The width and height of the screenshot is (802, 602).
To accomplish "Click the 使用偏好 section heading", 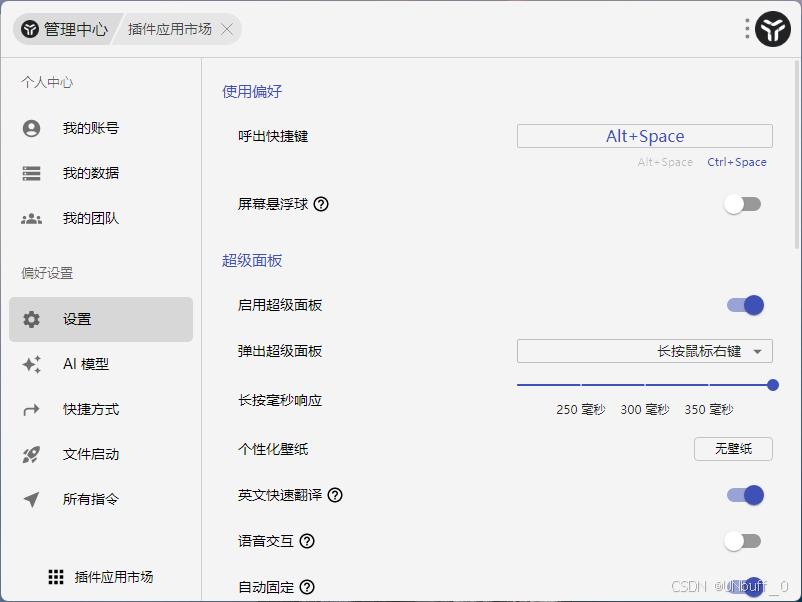I will coord(252,92).
